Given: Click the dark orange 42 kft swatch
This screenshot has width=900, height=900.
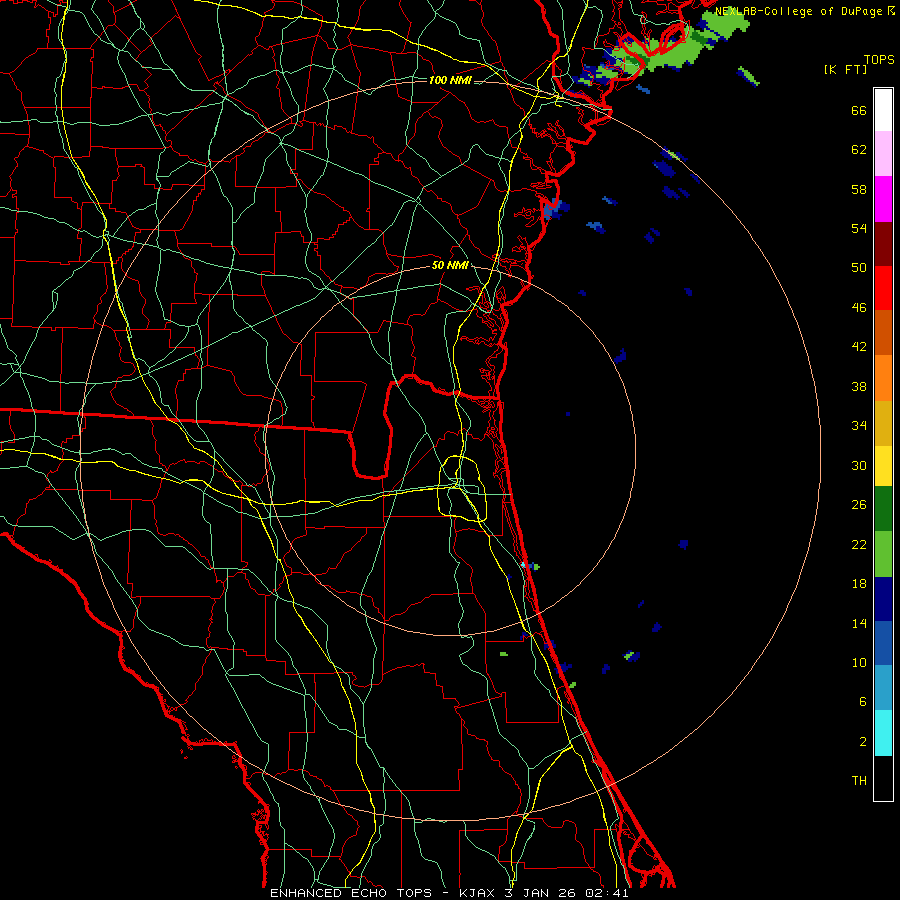Looking at the screenshot, I should click(883, 333).
